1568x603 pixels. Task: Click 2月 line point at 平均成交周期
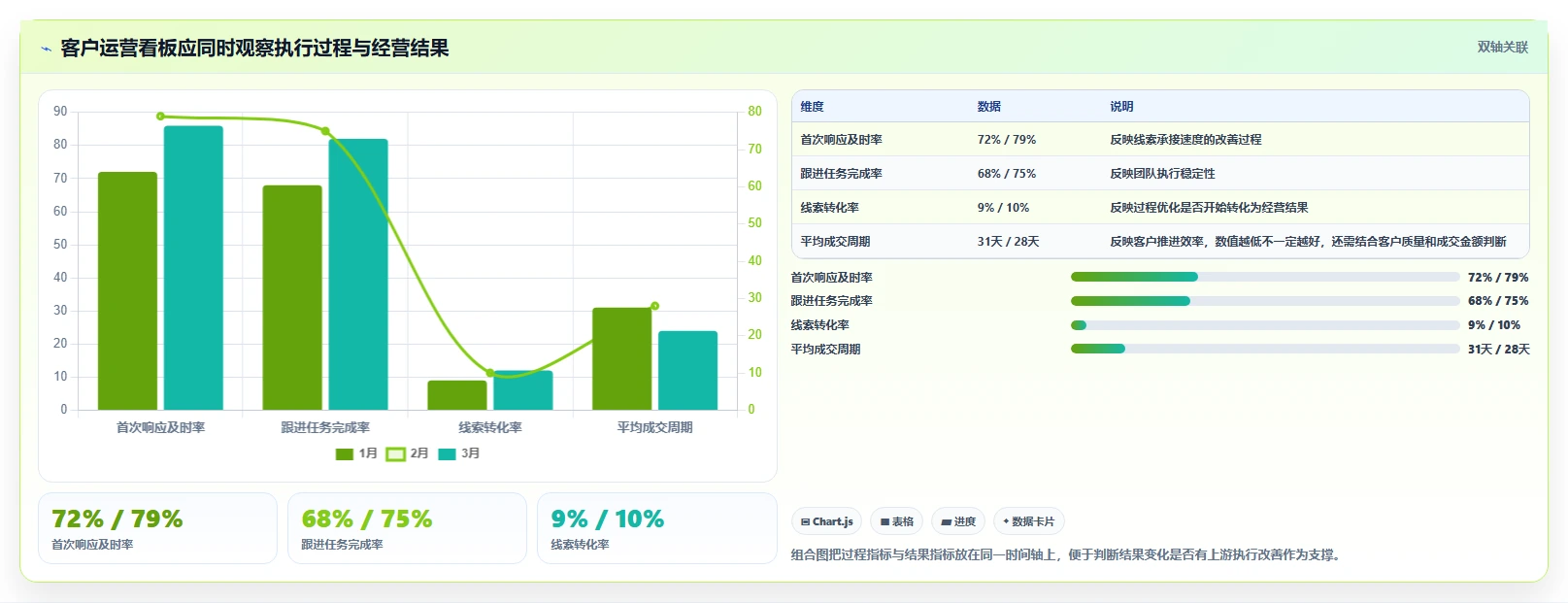pyautogui.click(x=655, y=306)
